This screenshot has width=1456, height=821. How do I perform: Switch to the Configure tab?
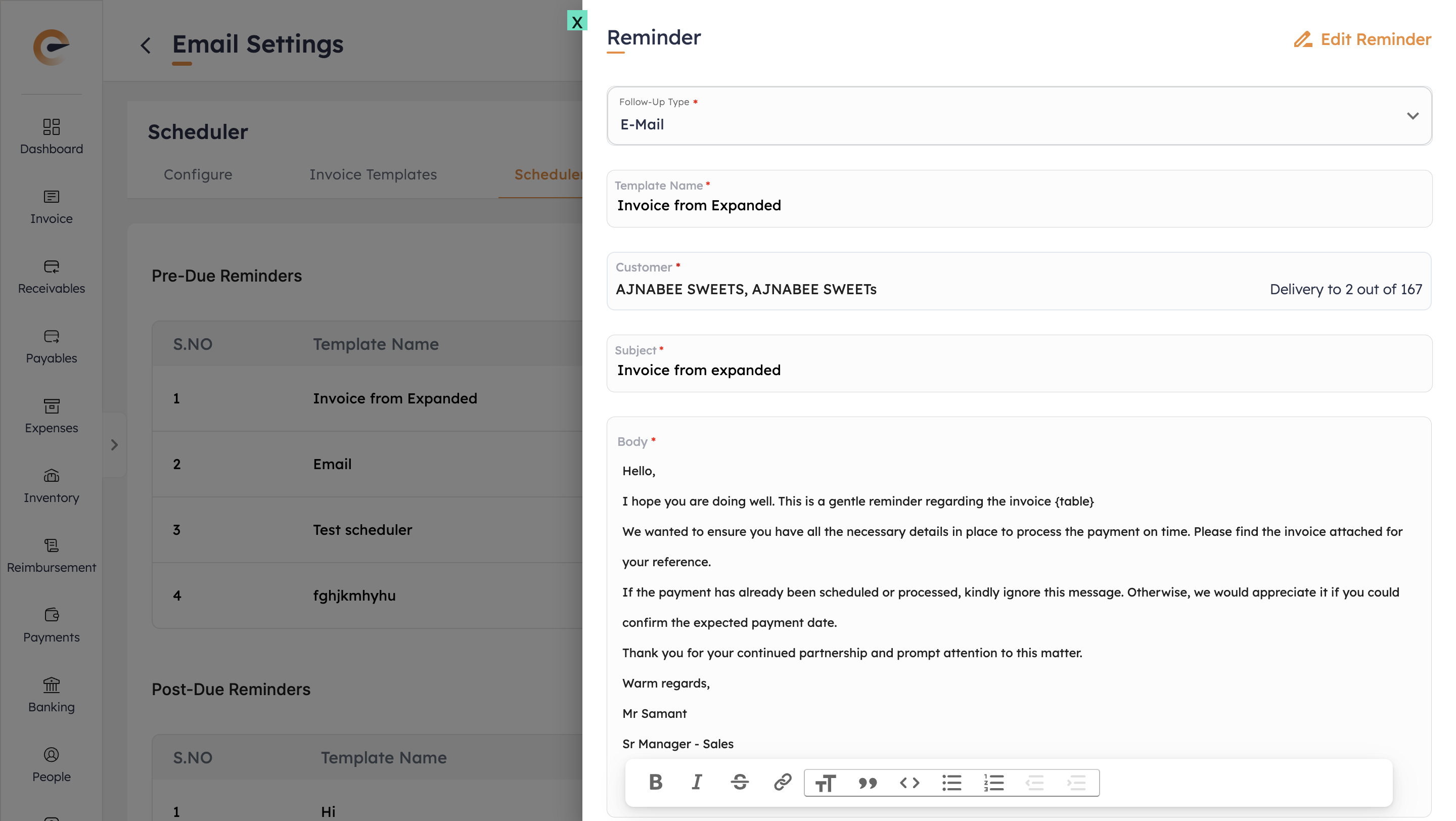pyautogui.click(x=198, y=174)
